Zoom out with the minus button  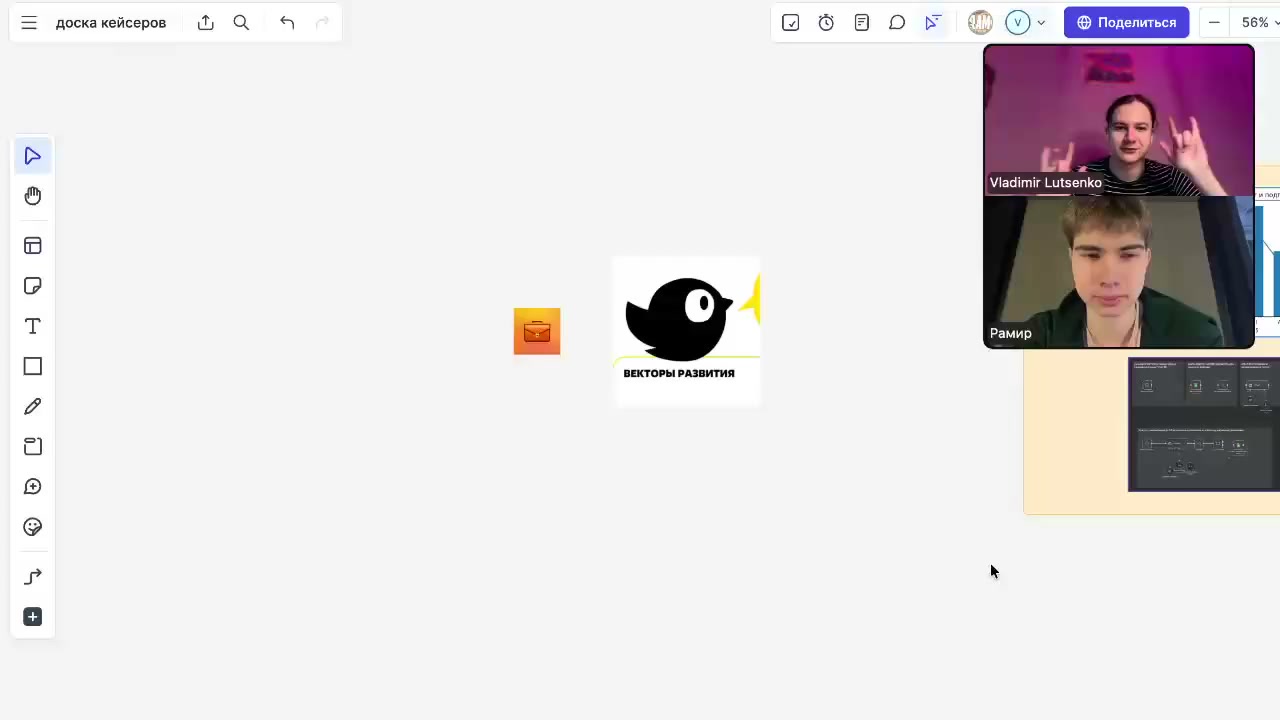[x=1214, y=23]
